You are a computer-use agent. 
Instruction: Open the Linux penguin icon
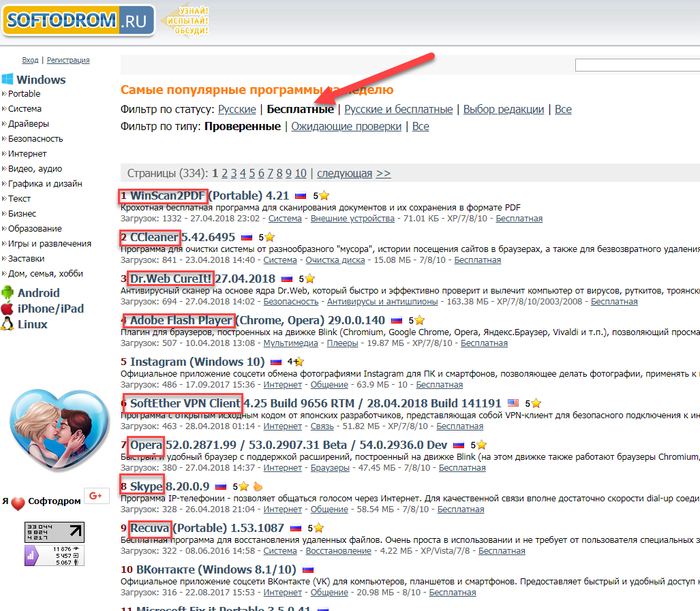tap(7, 324)
